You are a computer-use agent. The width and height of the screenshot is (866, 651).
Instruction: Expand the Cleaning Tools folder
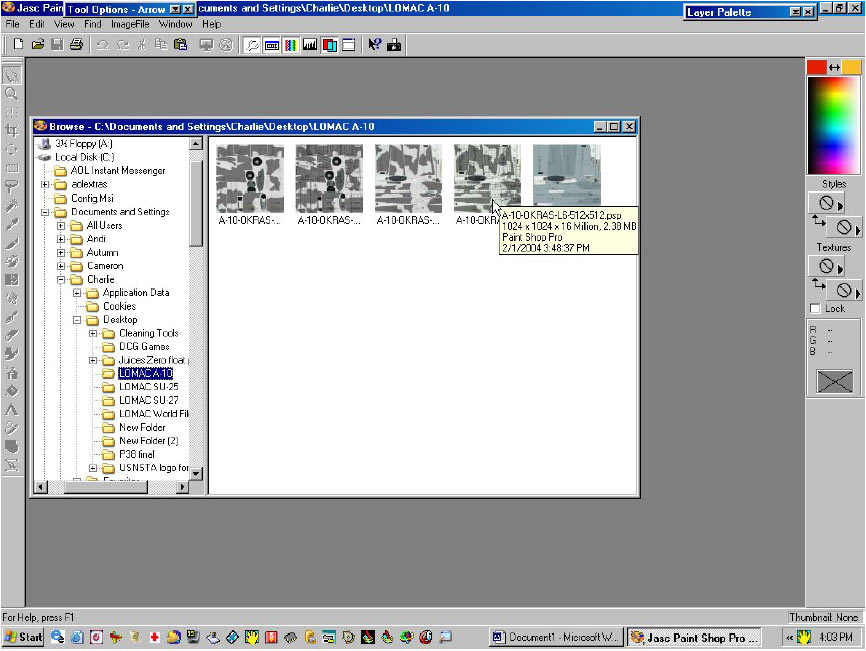point(93,334)
